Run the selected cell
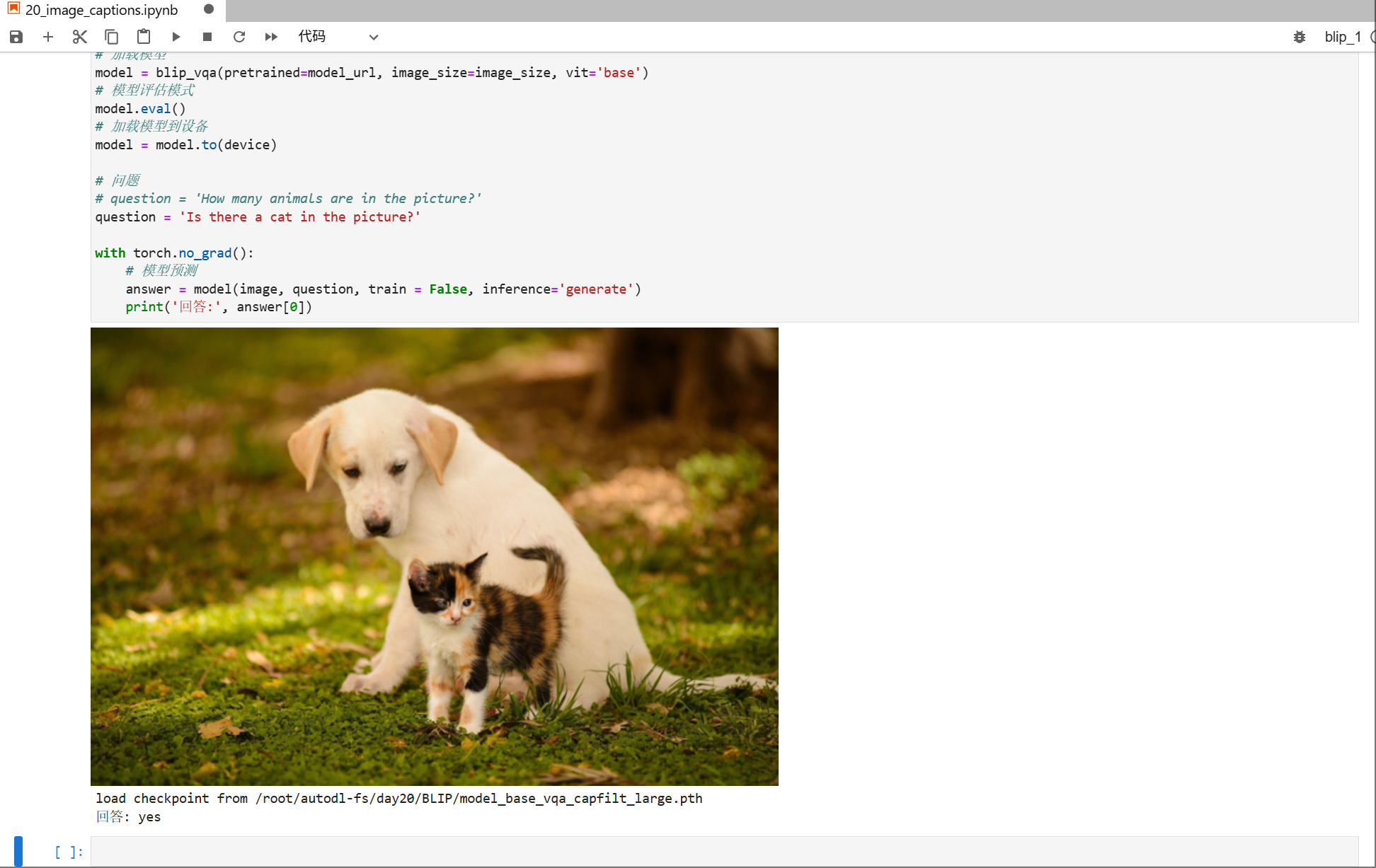 tap(176, 37)
